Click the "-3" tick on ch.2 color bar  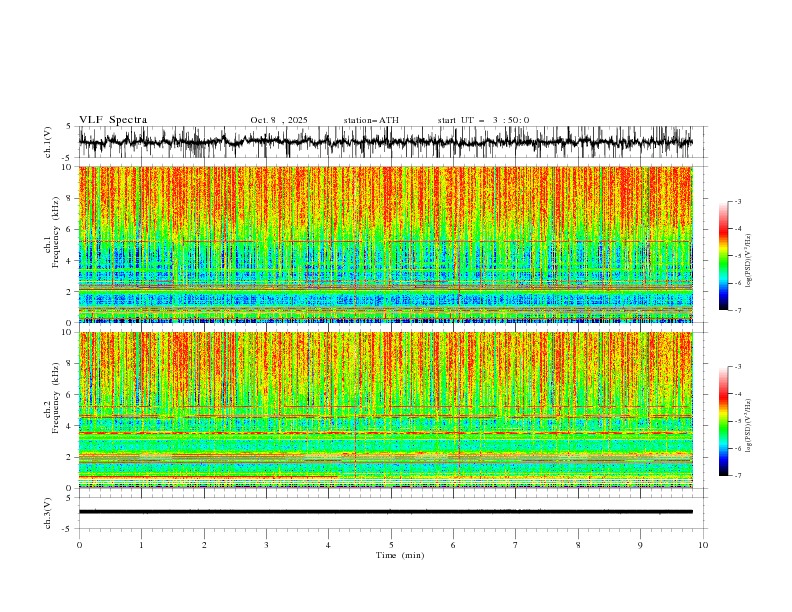point(737,367)
